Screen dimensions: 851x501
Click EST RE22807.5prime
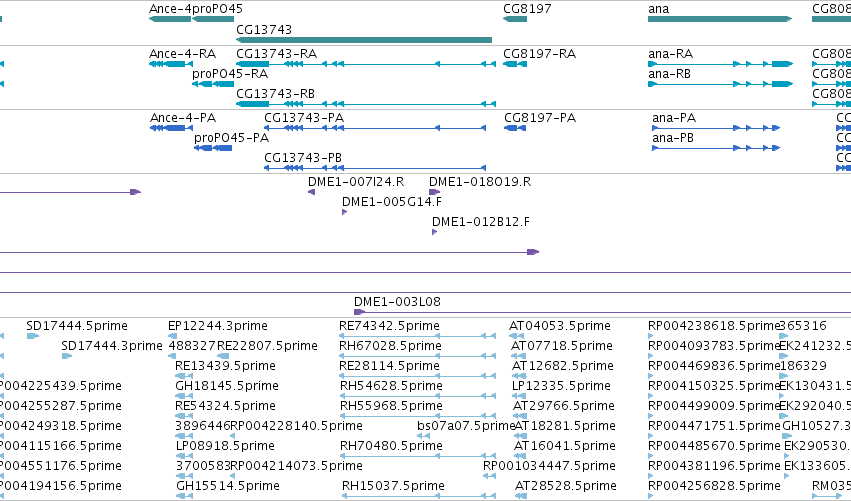(x=223, y=356)
